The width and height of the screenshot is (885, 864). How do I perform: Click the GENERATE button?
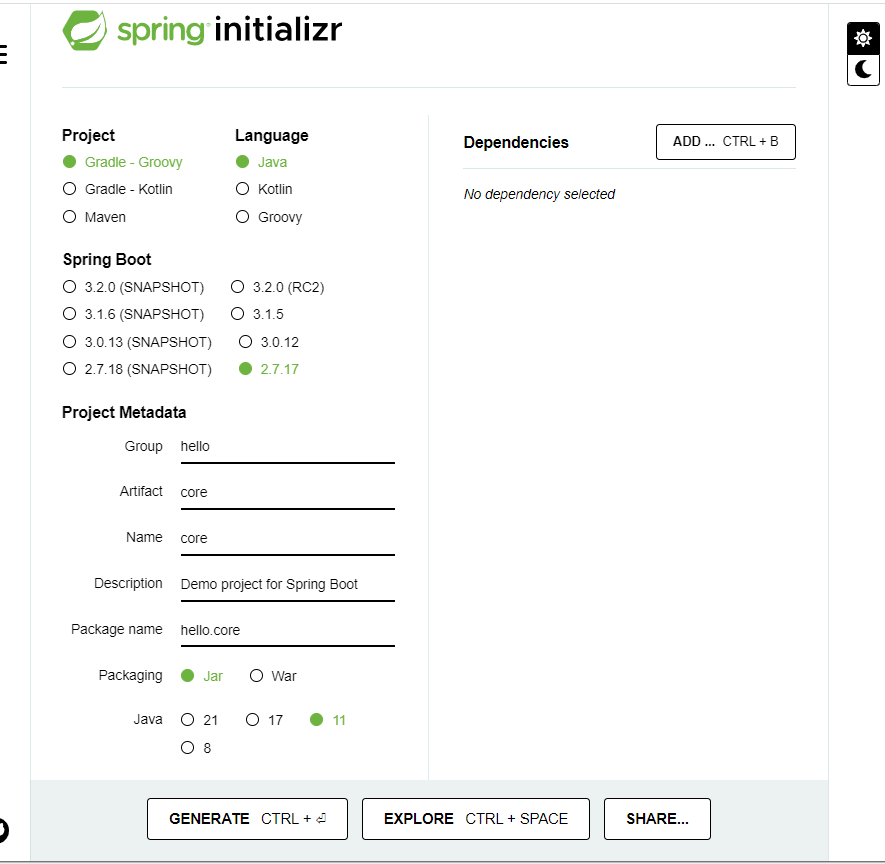point(247,818)
